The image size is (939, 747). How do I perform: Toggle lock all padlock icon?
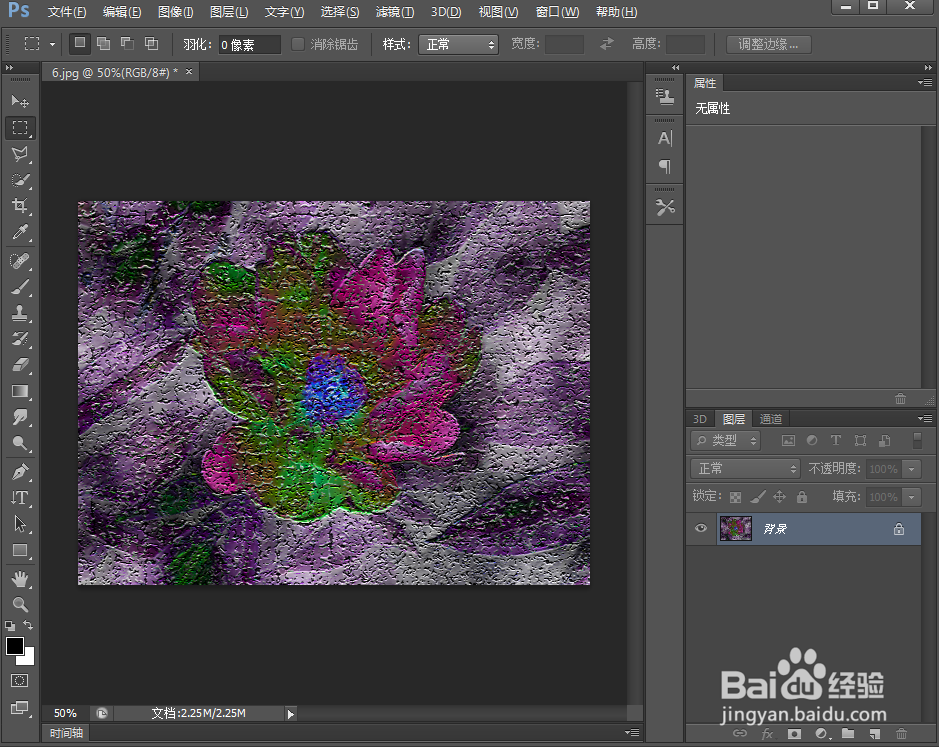coord(802,497)
